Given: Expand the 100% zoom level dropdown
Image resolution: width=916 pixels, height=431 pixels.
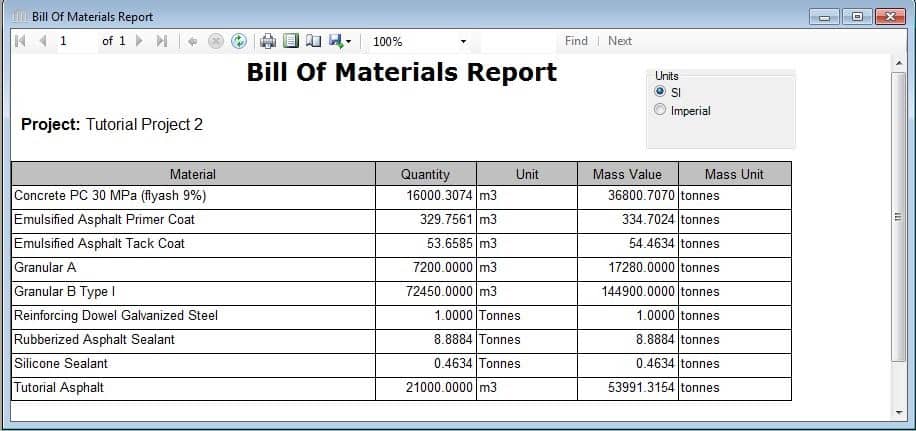Looking at the screenshot, I should point(463,42).
